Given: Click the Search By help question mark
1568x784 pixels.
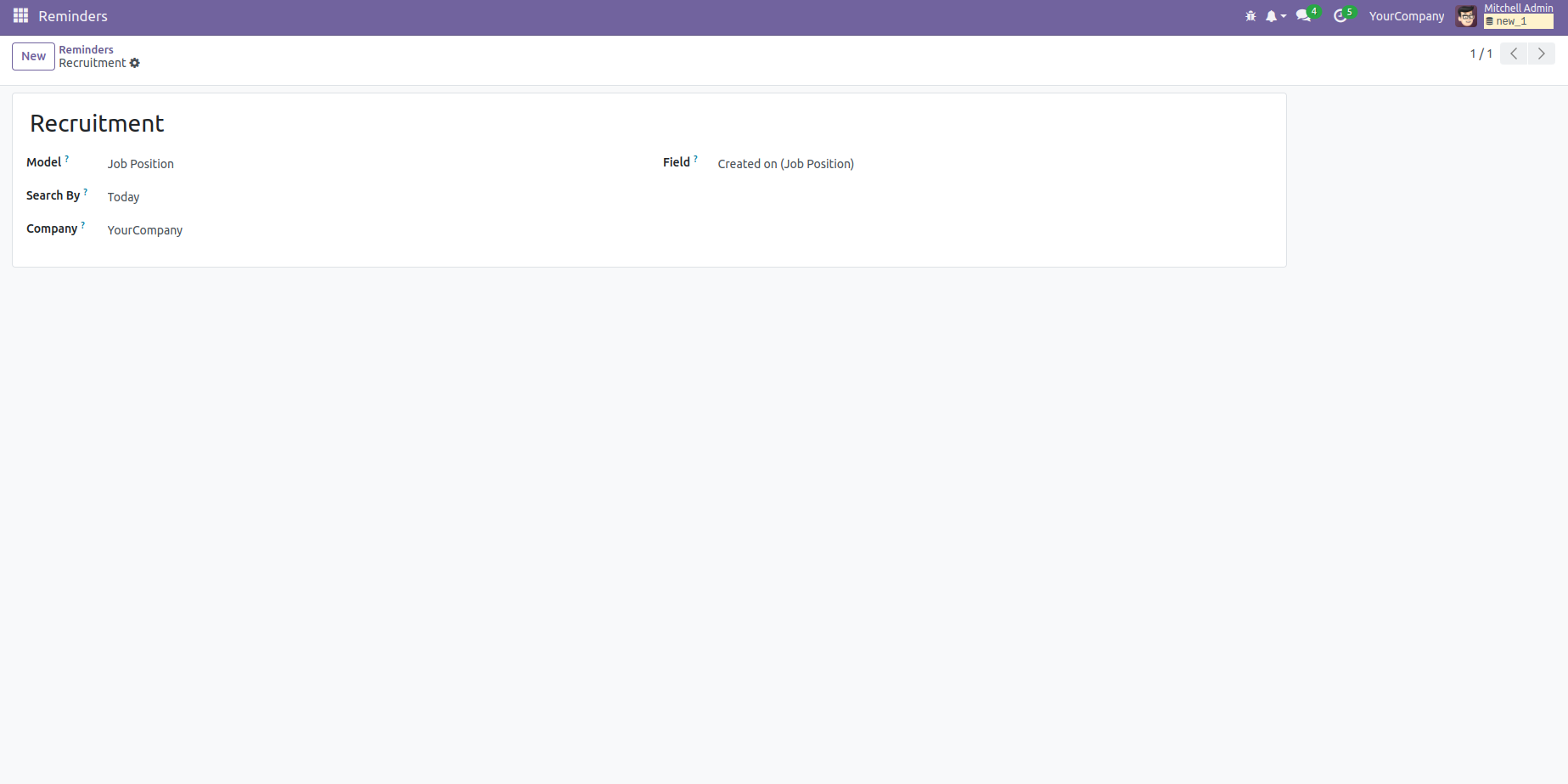Looking at the screenshot, I should click(86, 192).
